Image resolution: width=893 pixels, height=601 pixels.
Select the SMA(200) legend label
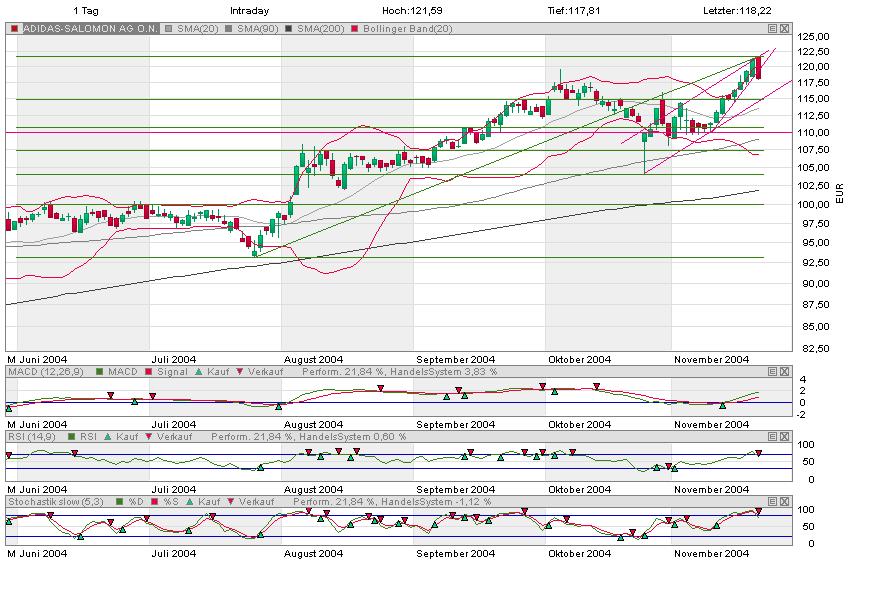coord(321,28)
